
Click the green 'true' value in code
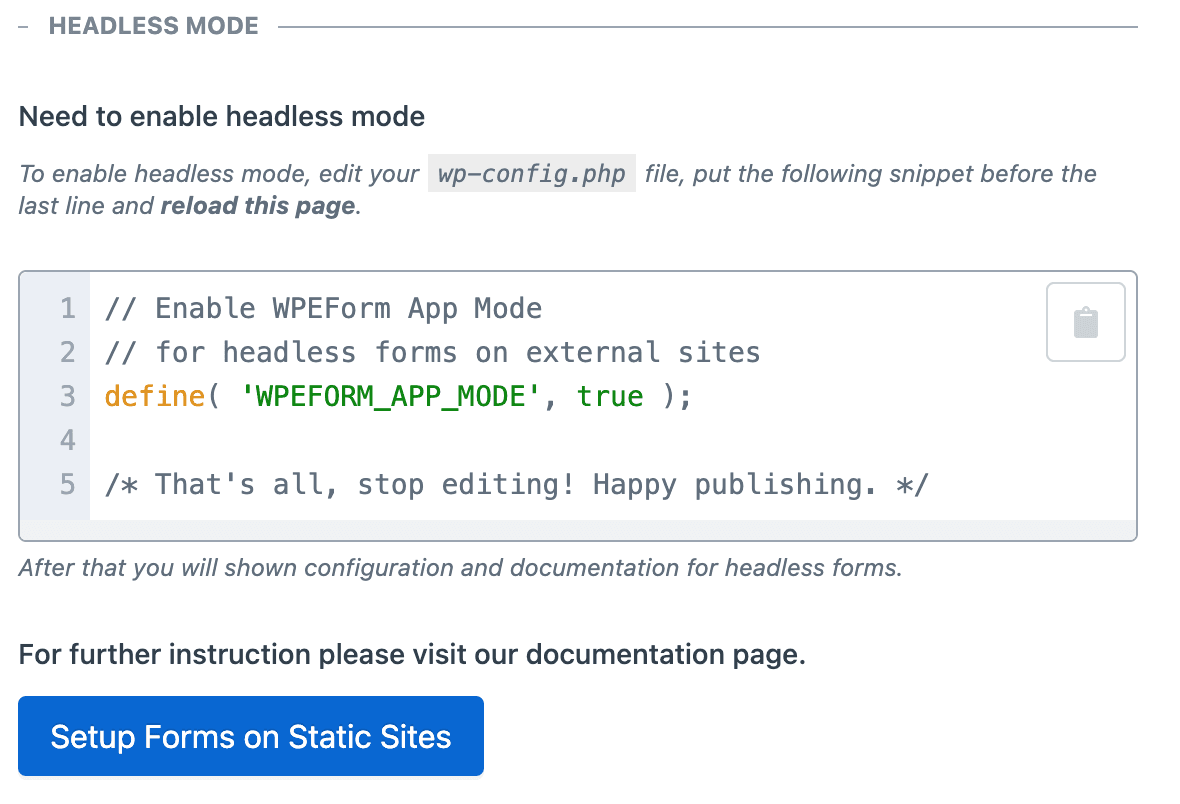(610, 396)
